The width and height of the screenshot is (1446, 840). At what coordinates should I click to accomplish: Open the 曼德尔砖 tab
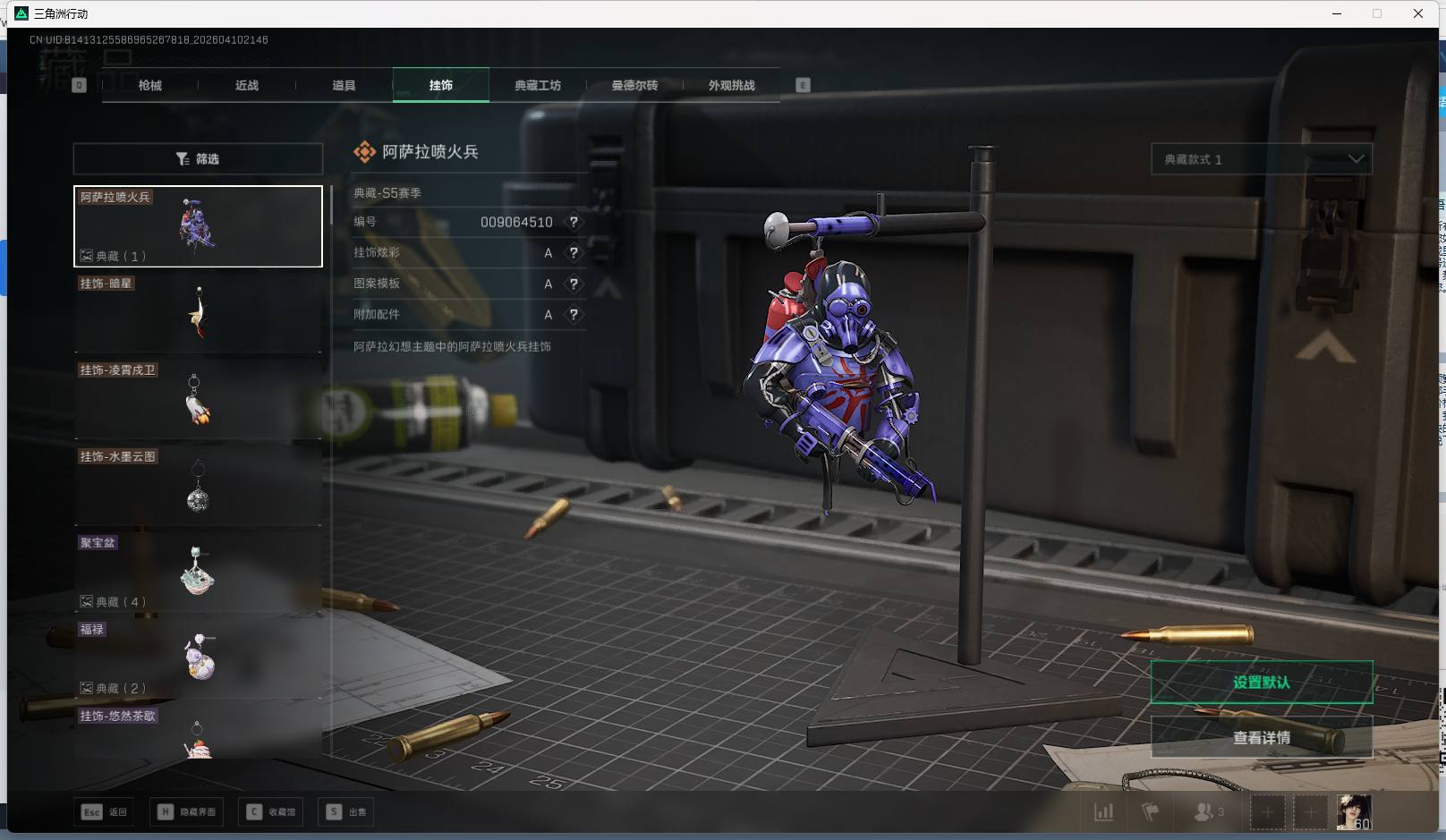point(634,86)
